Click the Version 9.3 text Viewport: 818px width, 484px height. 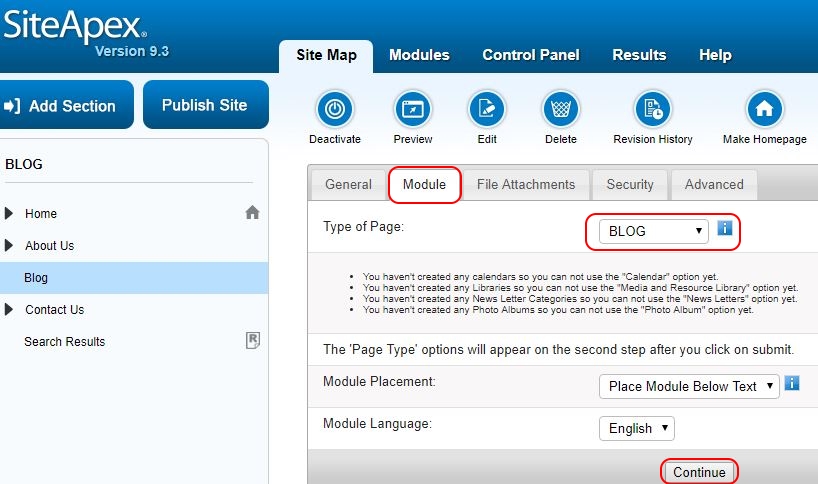point(132,51)
